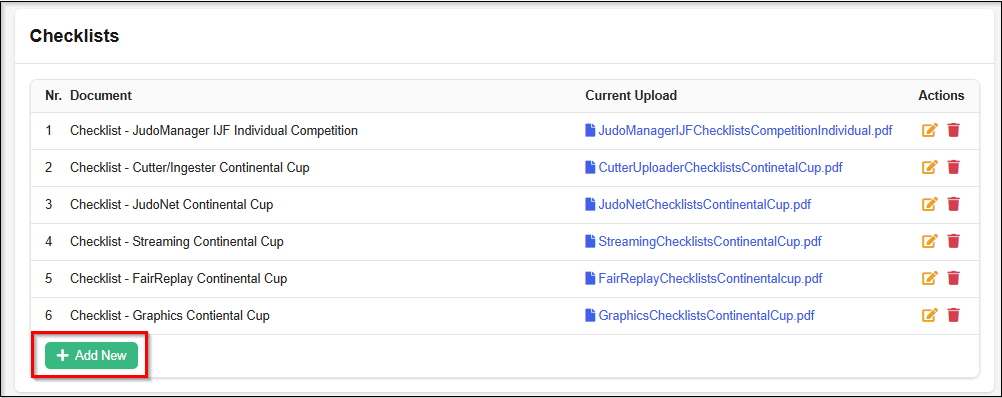Select 'Checklist - Cutter/Ingester Continental Cup' text
Viewport: 1002px width, 398px height.
point(190,168)
